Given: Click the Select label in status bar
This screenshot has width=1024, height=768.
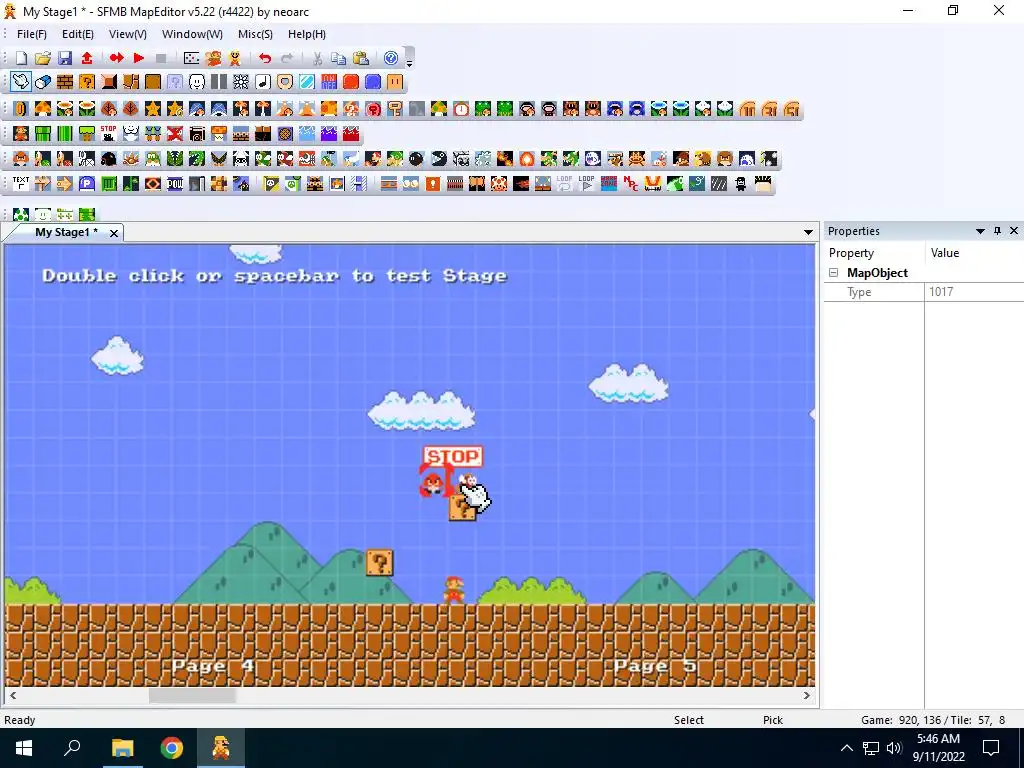Looking at the screenshot, I should (688, 720).
